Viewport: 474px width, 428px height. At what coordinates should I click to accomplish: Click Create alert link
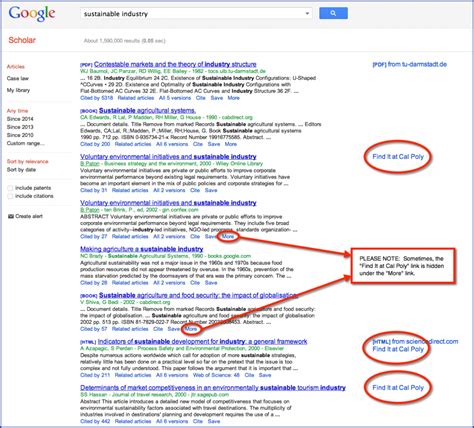29,216
